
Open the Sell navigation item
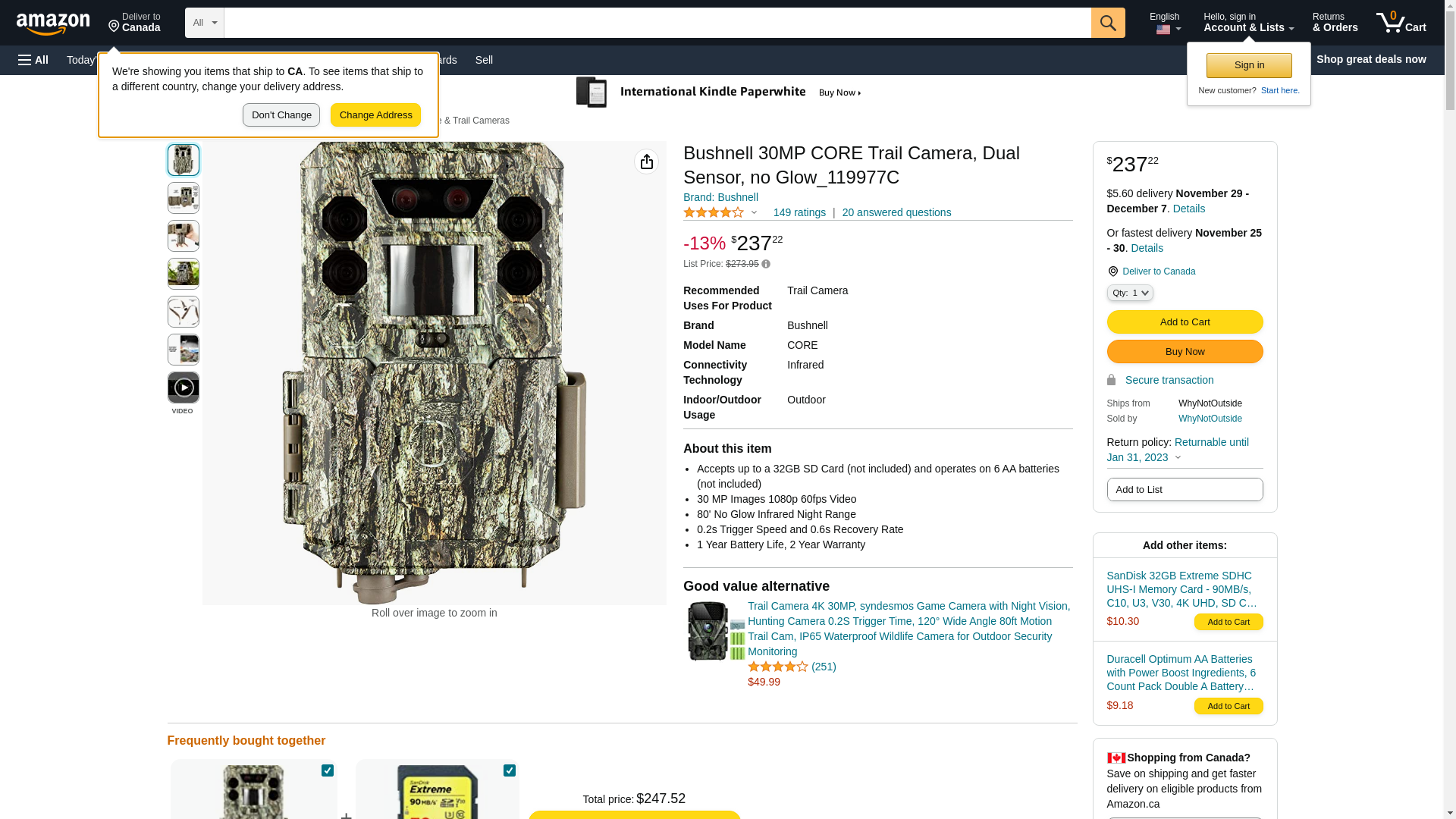tap(484, 60)
